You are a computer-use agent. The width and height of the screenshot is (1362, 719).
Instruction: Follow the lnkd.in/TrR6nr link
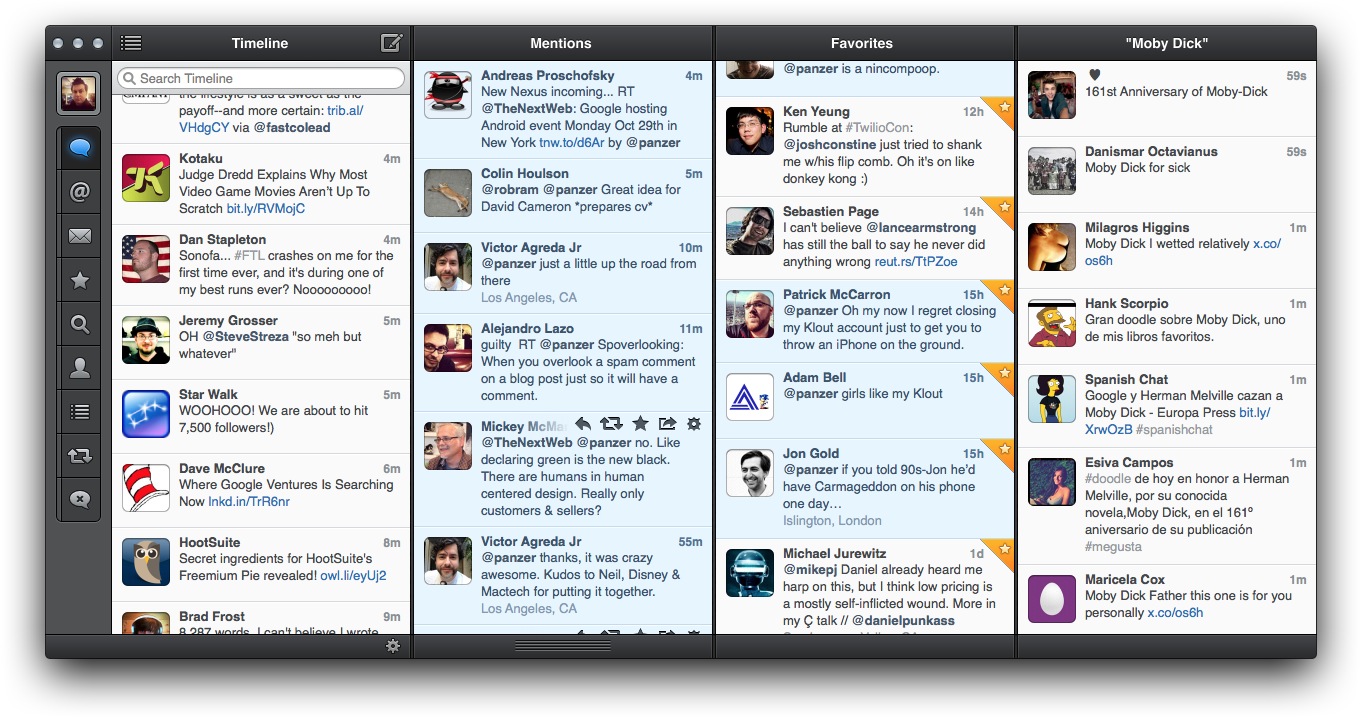tap(249, 502)
